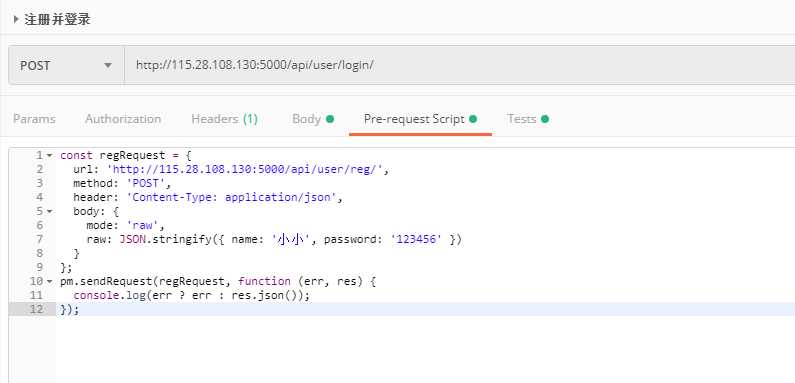
Task: Click the green dot on Body tab
Action: (330, 119)
